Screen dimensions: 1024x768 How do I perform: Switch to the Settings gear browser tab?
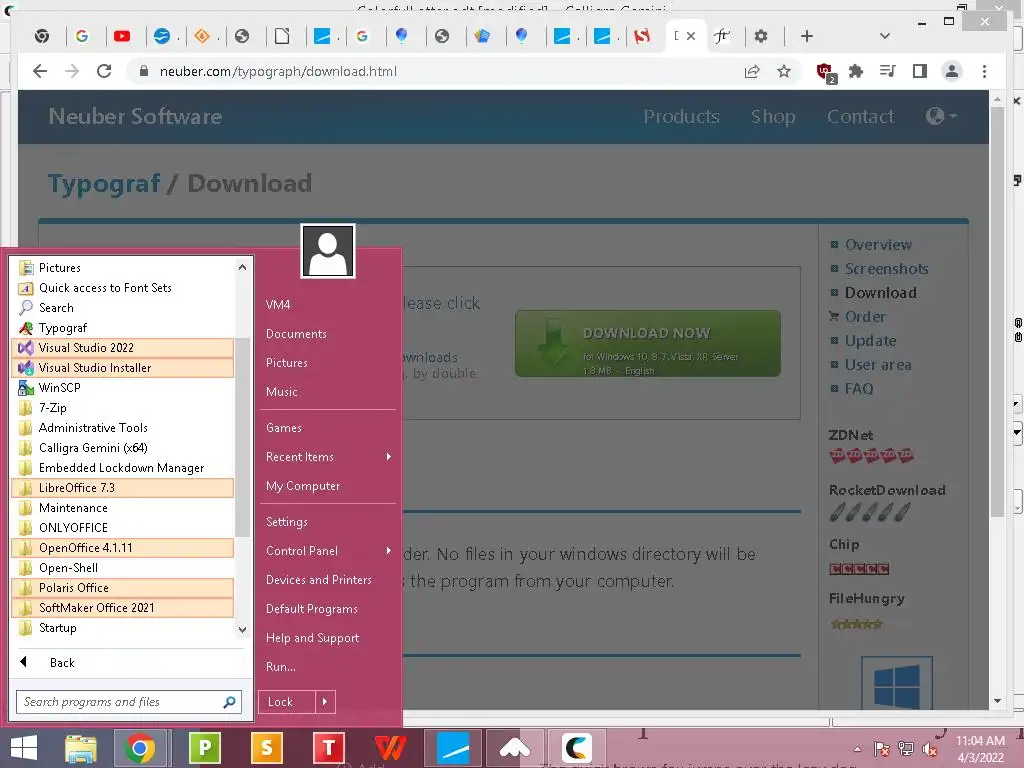[761, 36]
